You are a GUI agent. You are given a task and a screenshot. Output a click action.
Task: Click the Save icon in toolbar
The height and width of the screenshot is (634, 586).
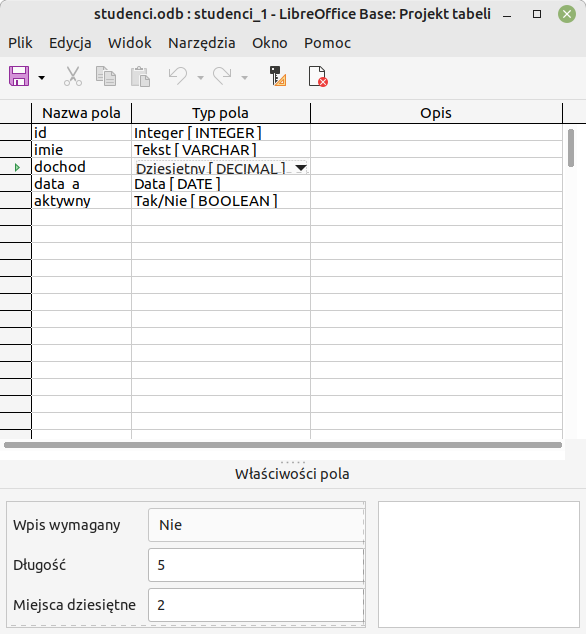19,76
